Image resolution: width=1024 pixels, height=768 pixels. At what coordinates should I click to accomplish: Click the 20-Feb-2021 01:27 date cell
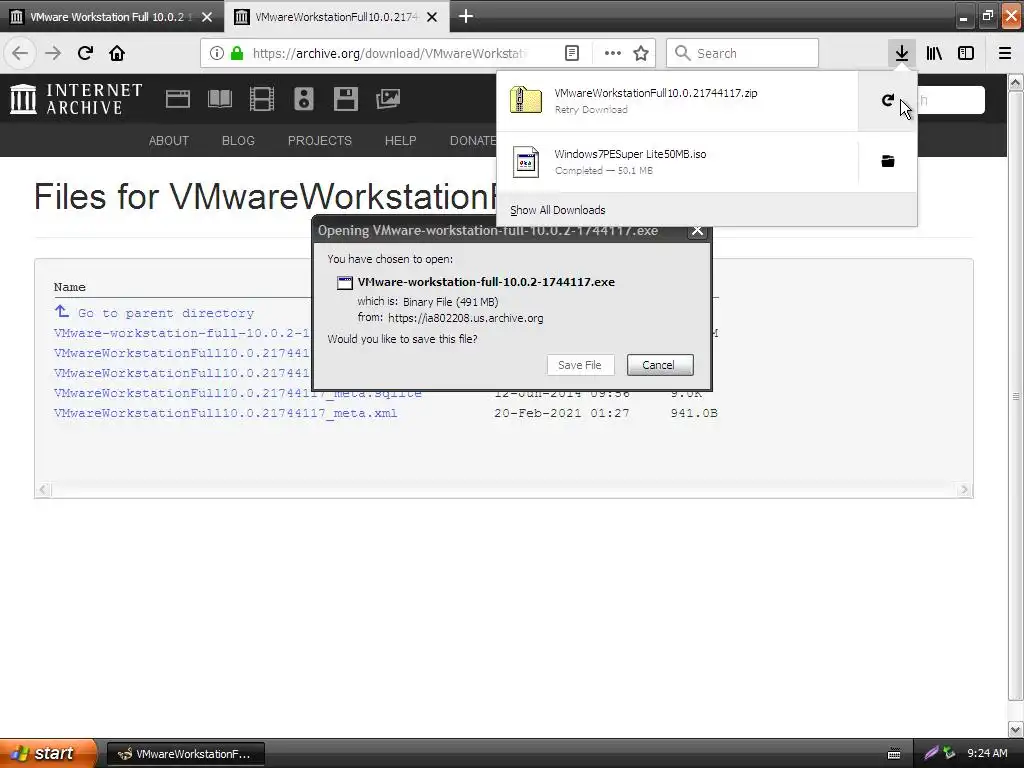tap(562, 413)
